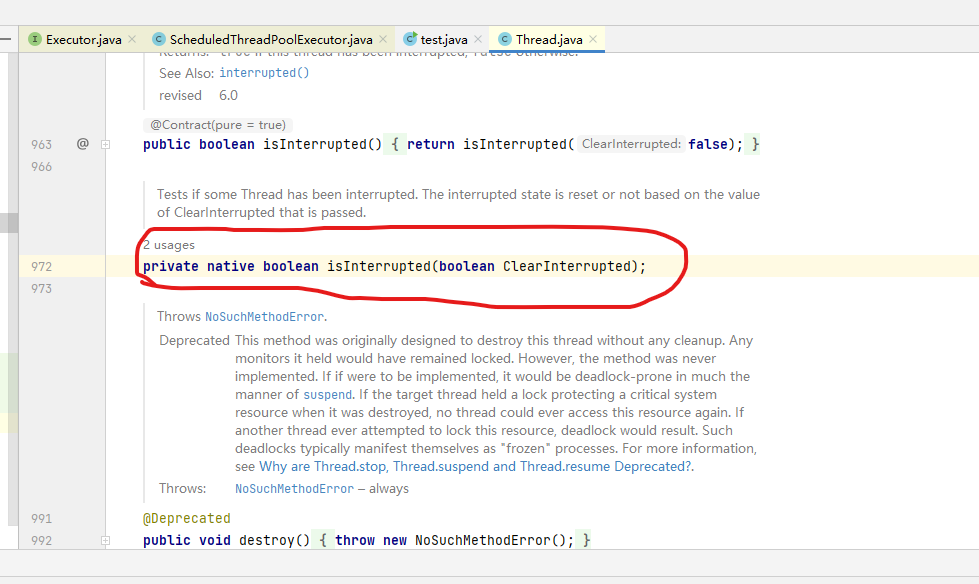Open NoSuchMethodError – always link
The image size is (979, 584).
294,488
